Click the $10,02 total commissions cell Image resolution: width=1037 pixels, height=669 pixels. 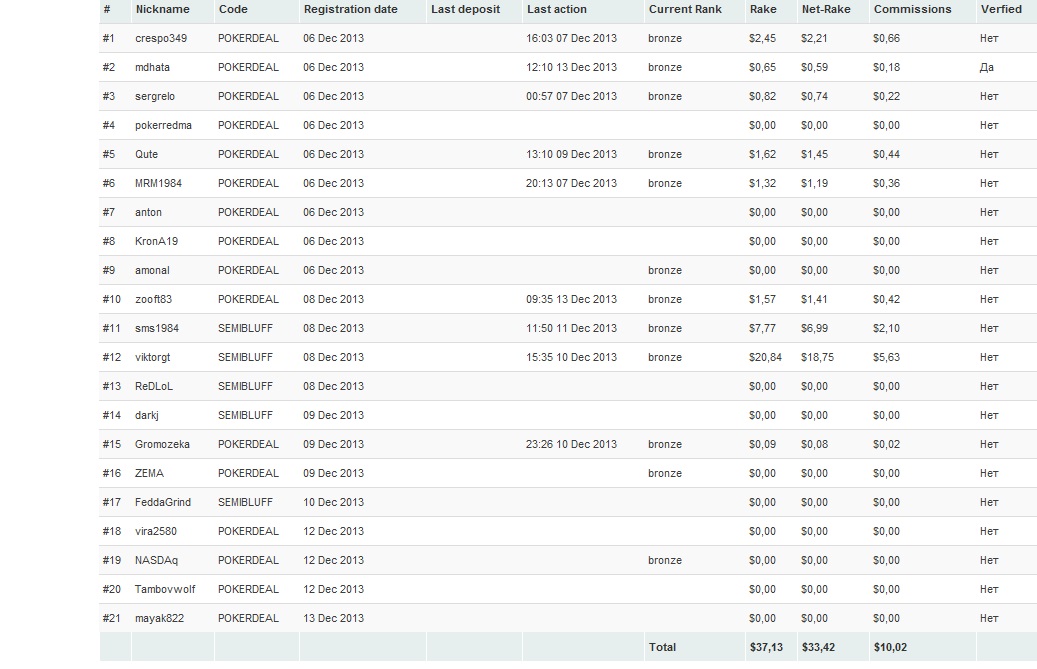pos(890,647)
